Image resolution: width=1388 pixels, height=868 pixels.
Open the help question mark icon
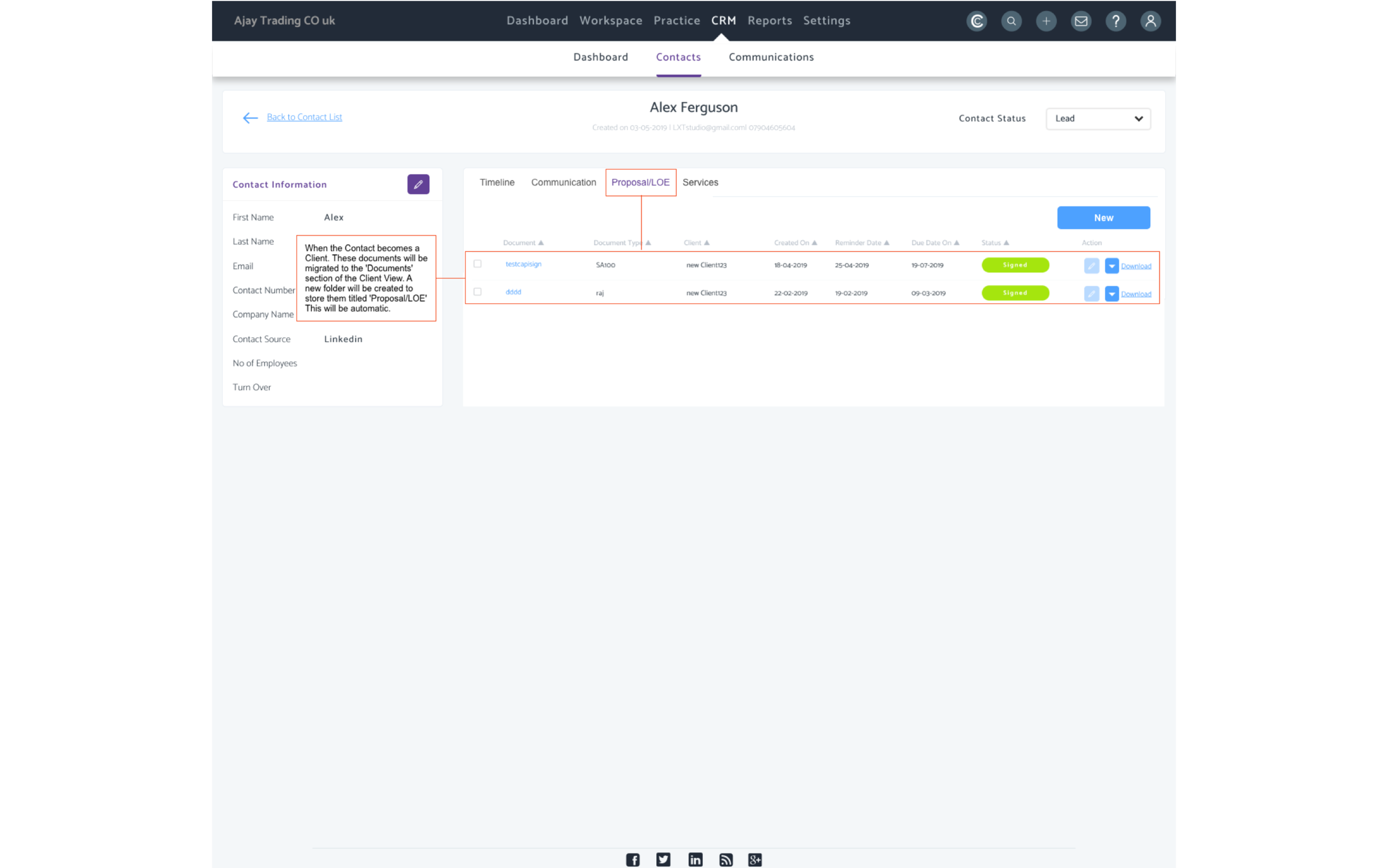[1117, 21]
